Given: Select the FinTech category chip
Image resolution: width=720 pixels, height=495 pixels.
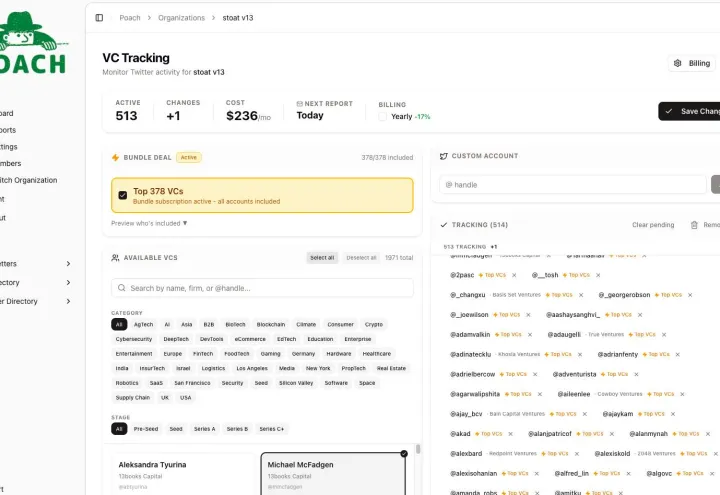Looking at the screenshot, I should [x=202, y=354].
